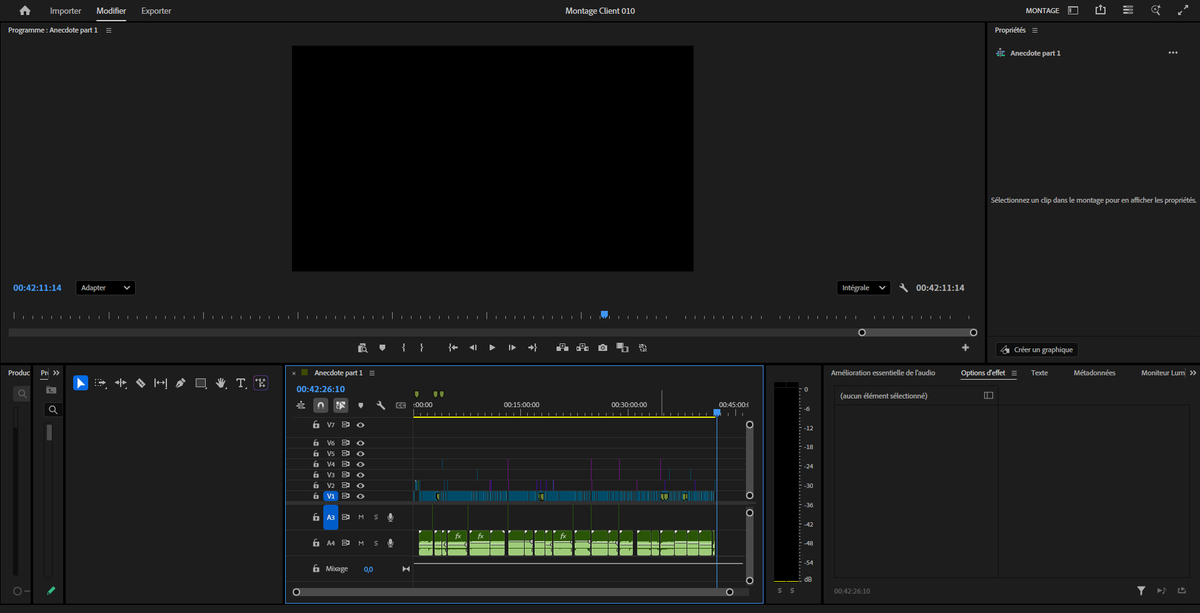Click the Créer un graphique button

click(1037, 350)
